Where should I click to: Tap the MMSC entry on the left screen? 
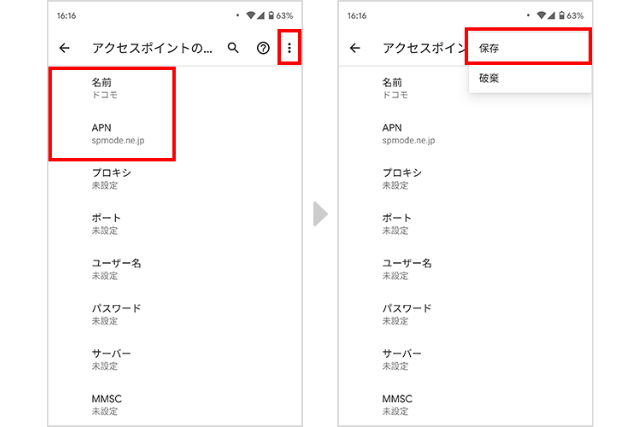[x=107, y=404]
